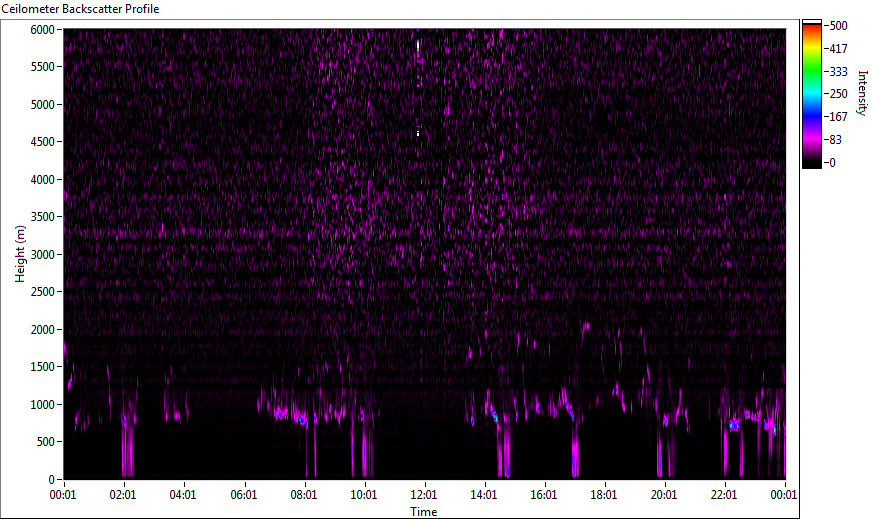Click the first 00:01 time label
Viewport: 872px width, 519px height.
pos(62,495)
